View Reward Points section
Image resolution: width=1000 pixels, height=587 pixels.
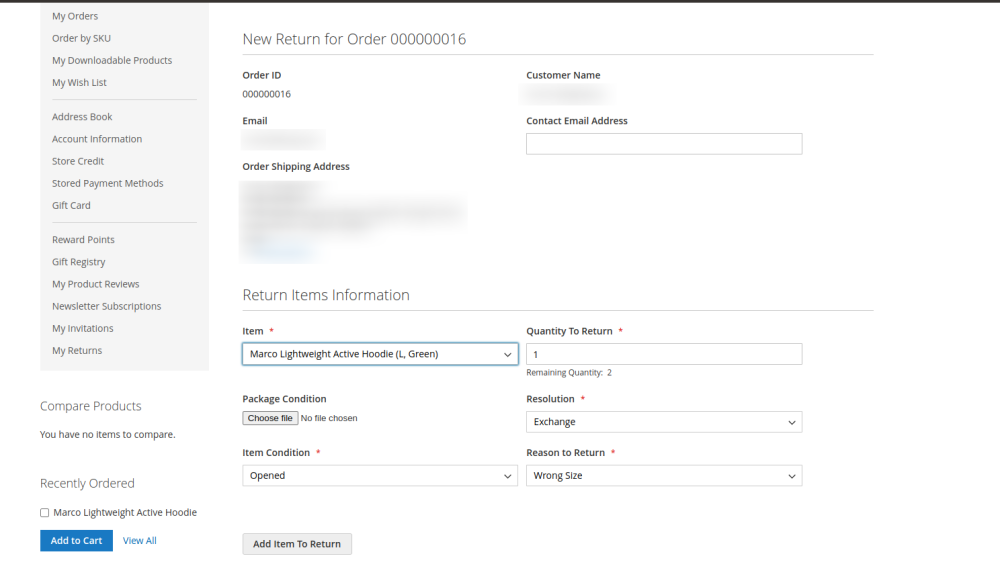(83, 240)
